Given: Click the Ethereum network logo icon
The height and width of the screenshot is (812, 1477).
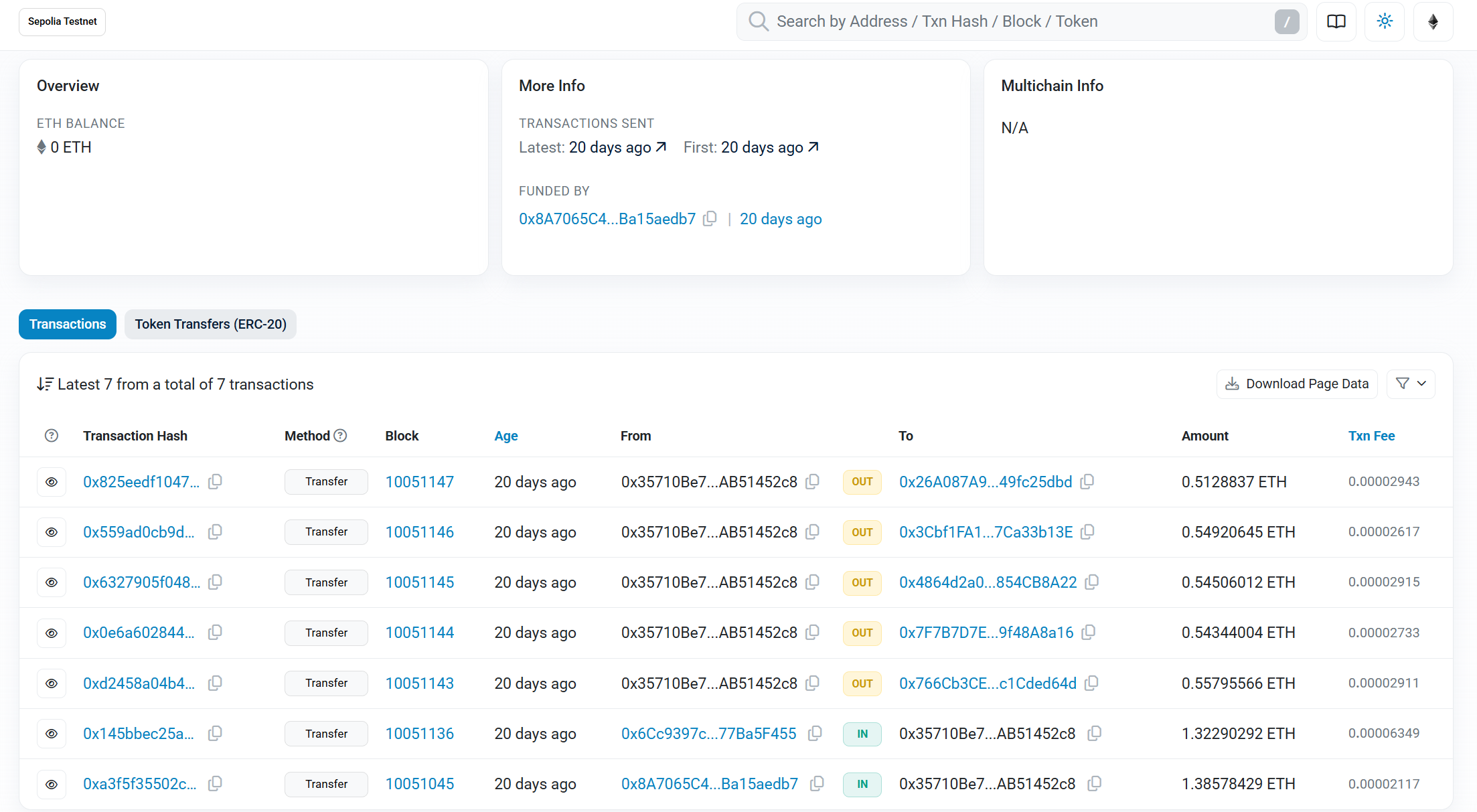Looking at the screenshot, I should click(x=1433, y=21).
